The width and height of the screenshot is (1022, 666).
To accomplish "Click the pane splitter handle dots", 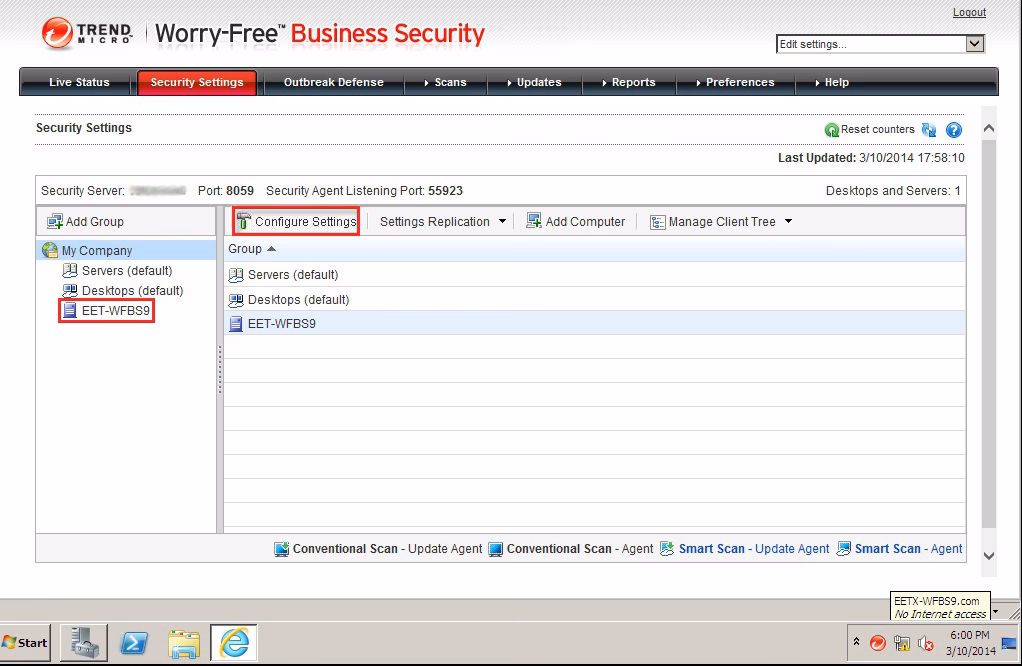I will [220, 369].
